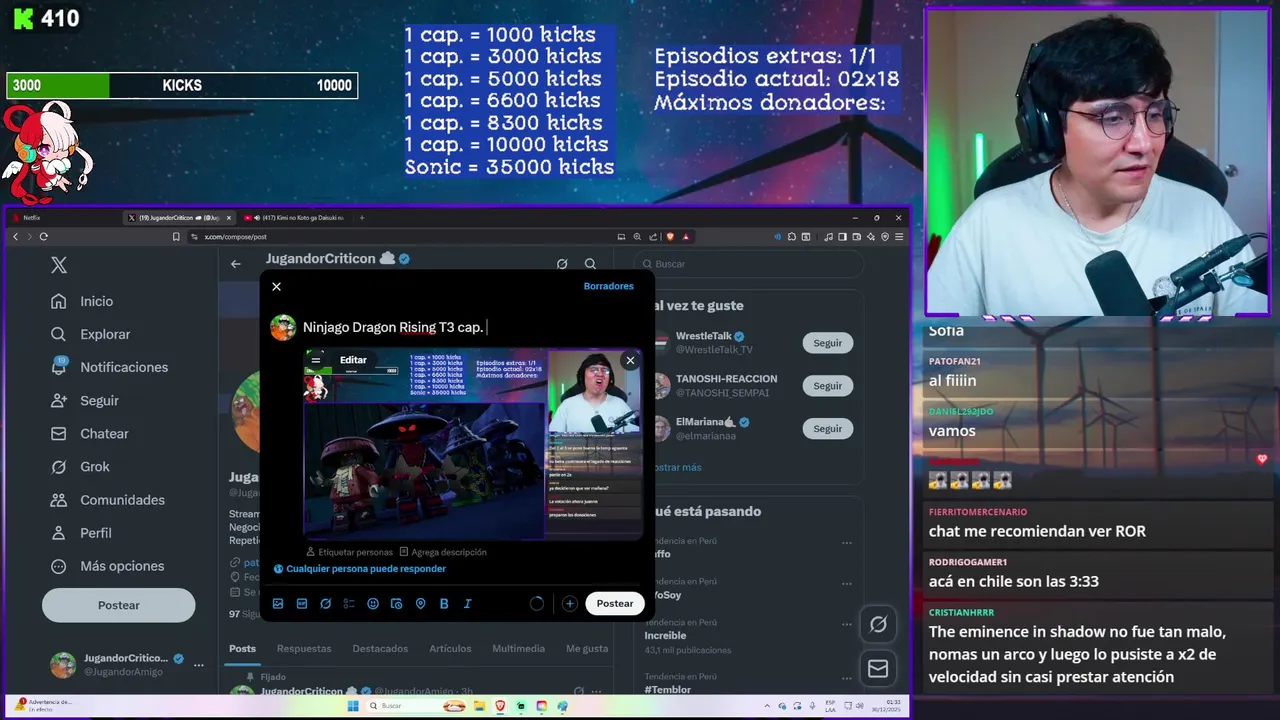Select the Multimedia profile tab
The image size is (1280, 720).
(x=518, y=649)
